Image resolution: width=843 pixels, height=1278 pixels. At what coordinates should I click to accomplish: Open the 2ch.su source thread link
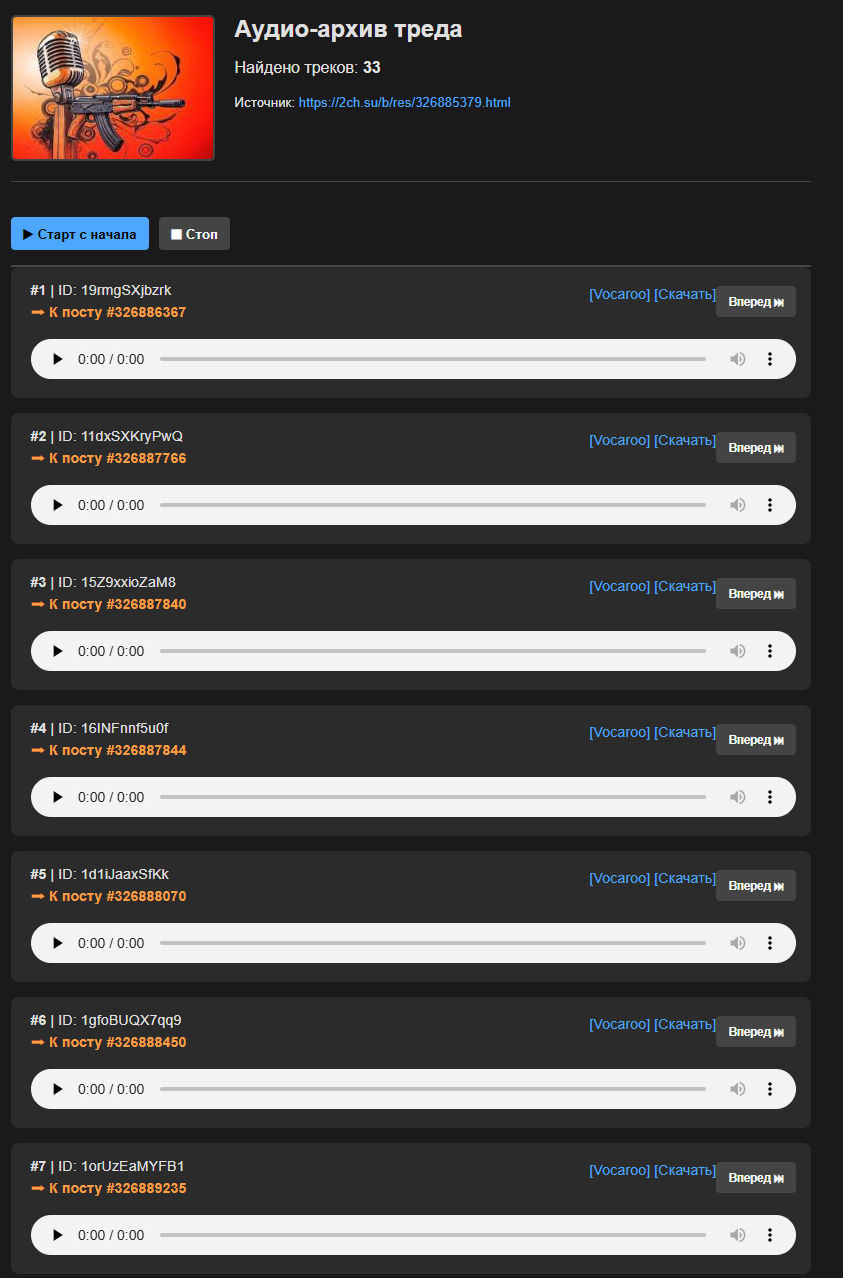404,103
